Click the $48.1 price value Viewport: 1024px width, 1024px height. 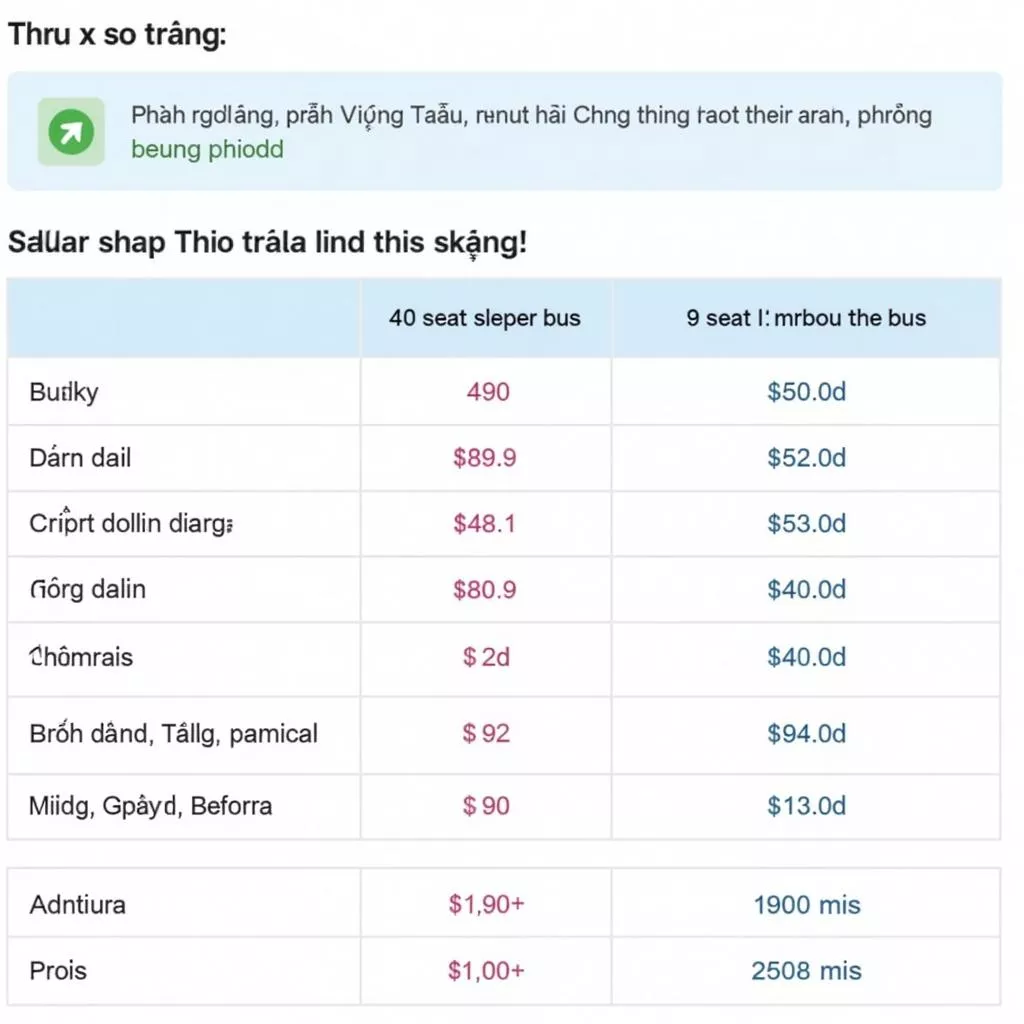[x=485, y=523]
